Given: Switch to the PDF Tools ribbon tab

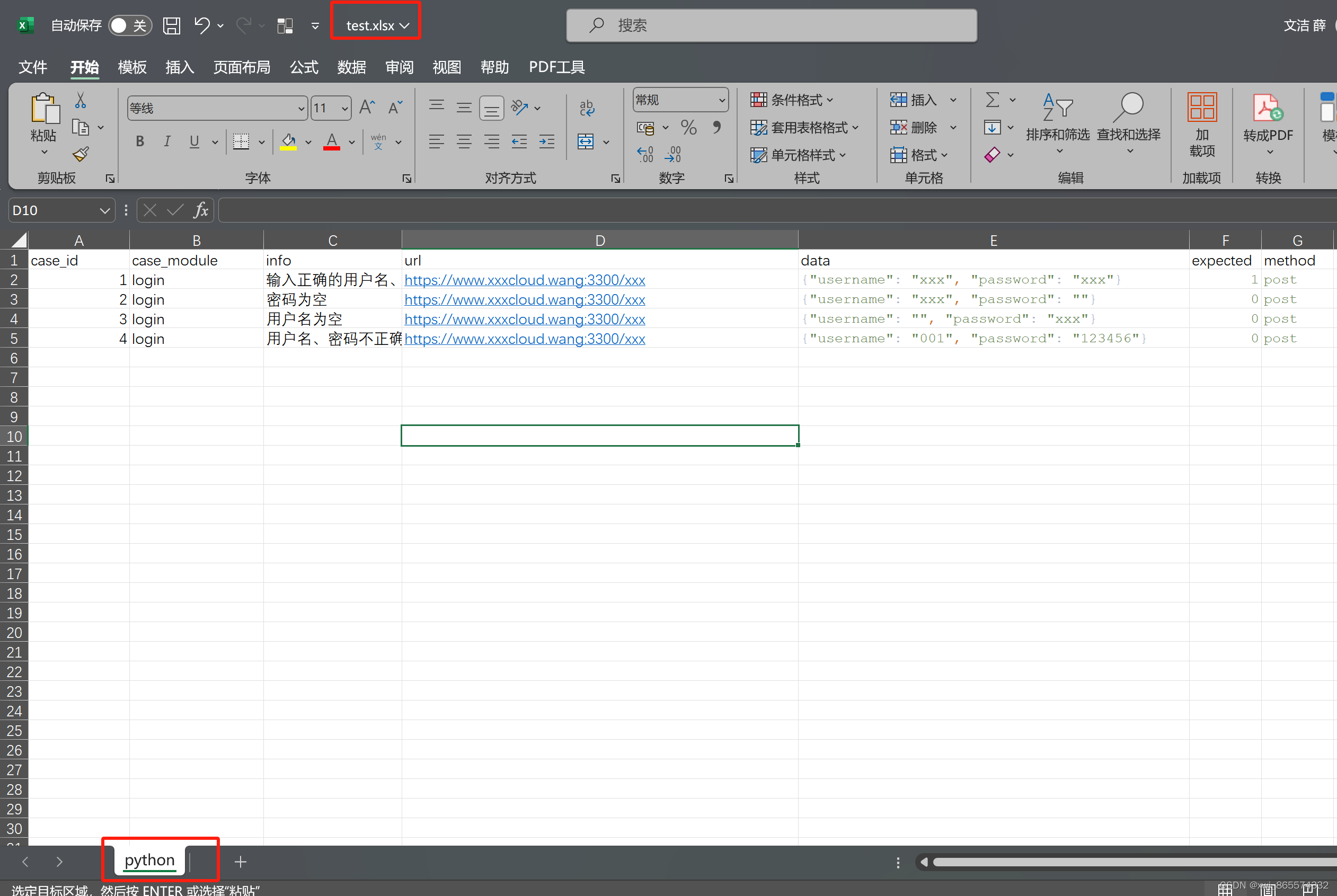Looking at the screenshot, I should coord(556,67).
